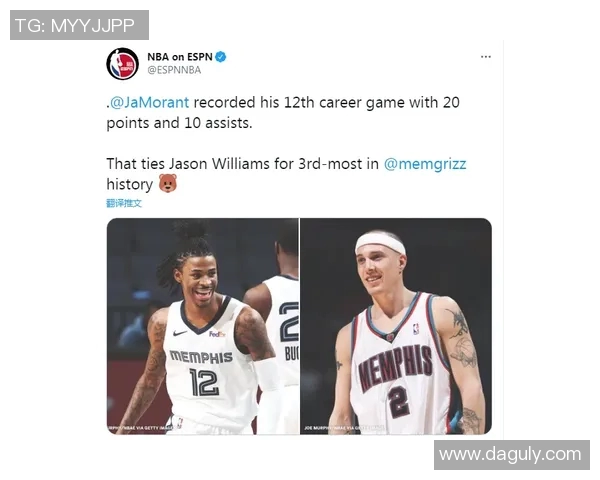Click the Getty credit on left photo
The height and width of the screenshot is (480, 600).
click(x=140, y=428)
